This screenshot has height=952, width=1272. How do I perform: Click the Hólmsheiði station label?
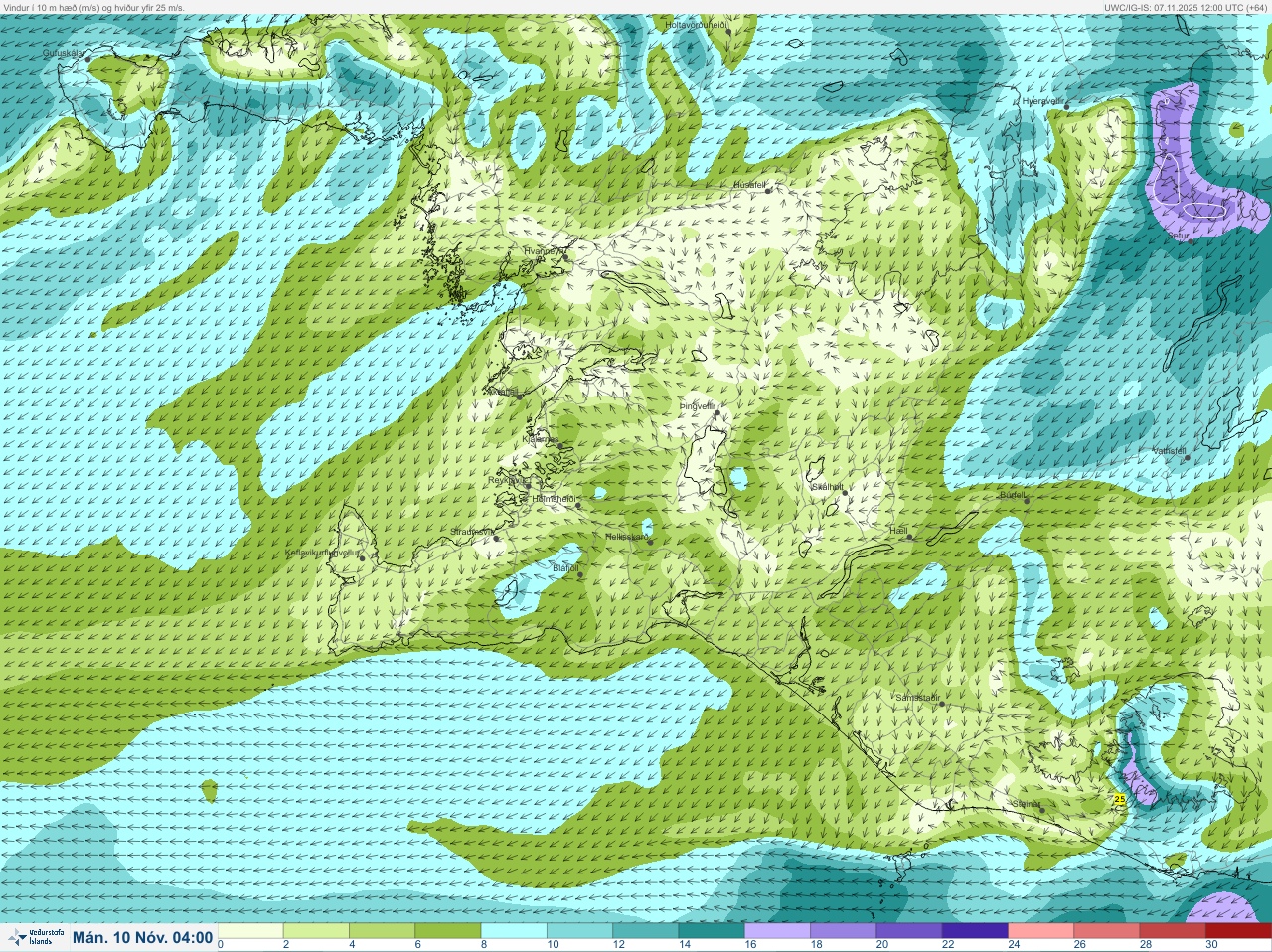click(555, 499)
